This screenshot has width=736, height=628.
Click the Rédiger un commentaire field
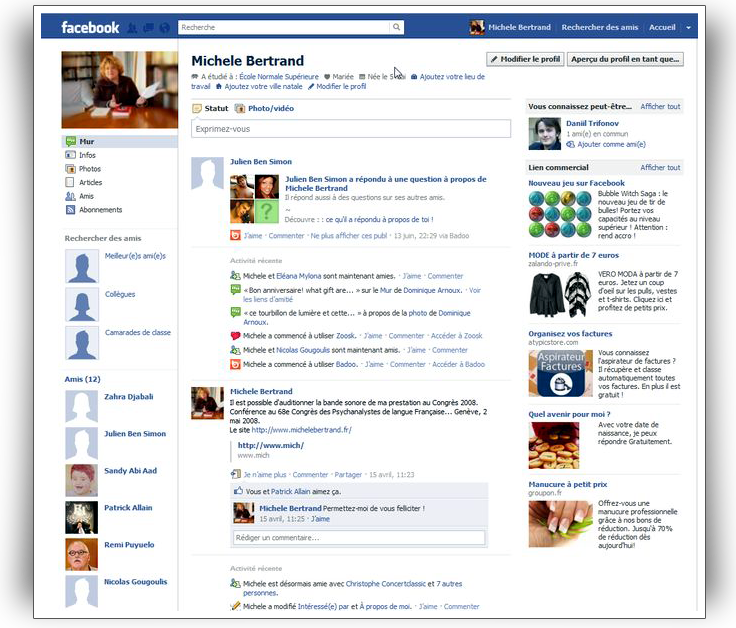click(x=359, y=537)
